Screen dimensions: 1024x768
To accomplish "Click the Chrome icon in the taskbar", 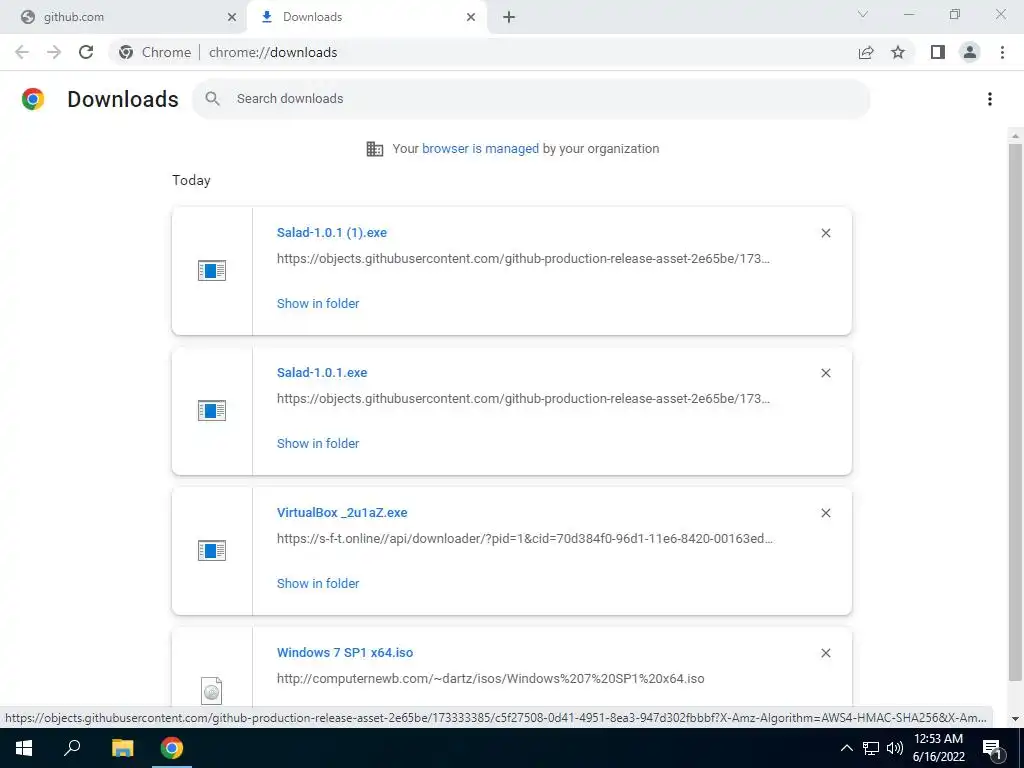I will [x=172, y=748].
